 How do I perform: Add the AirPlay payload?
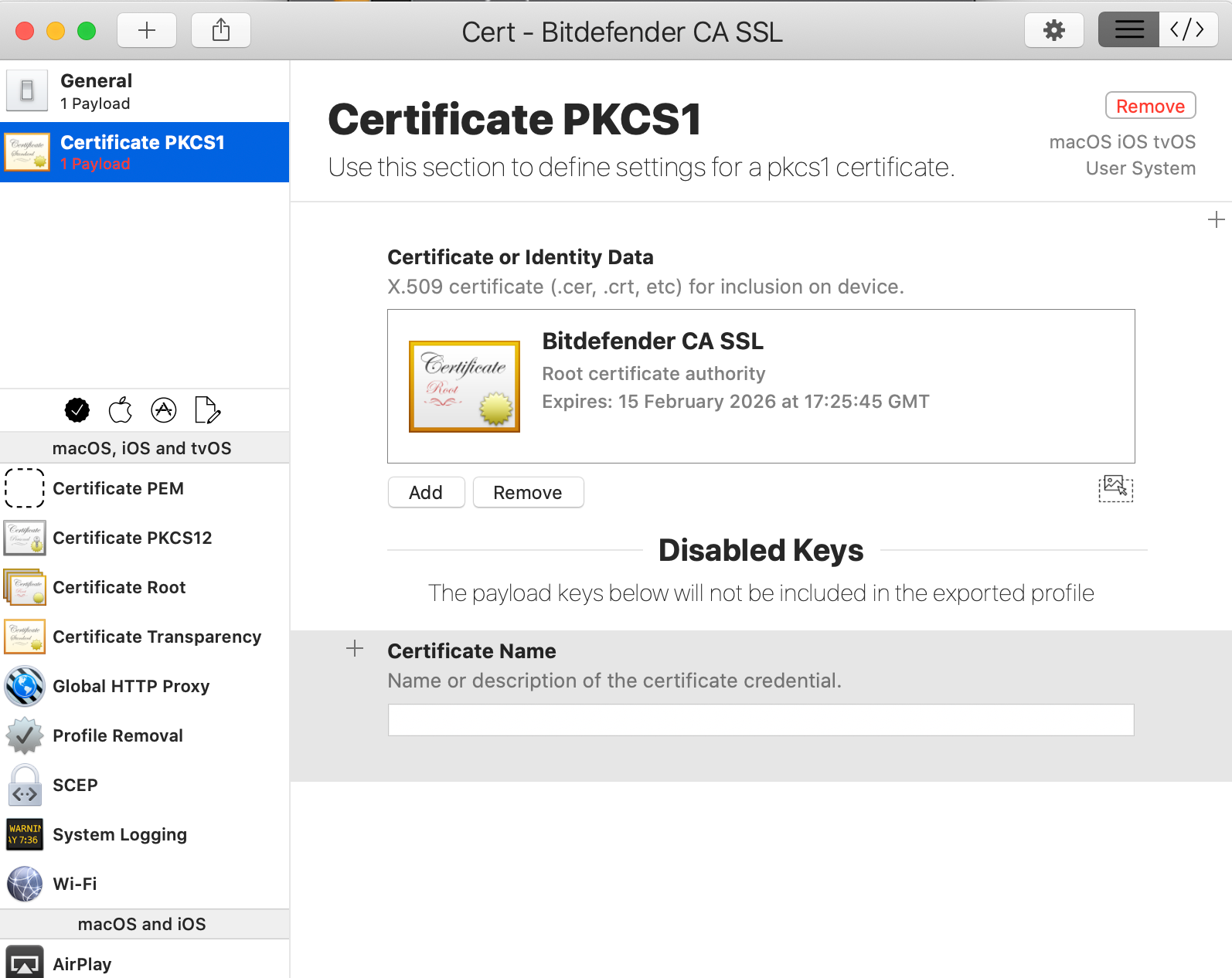point(145,961)
